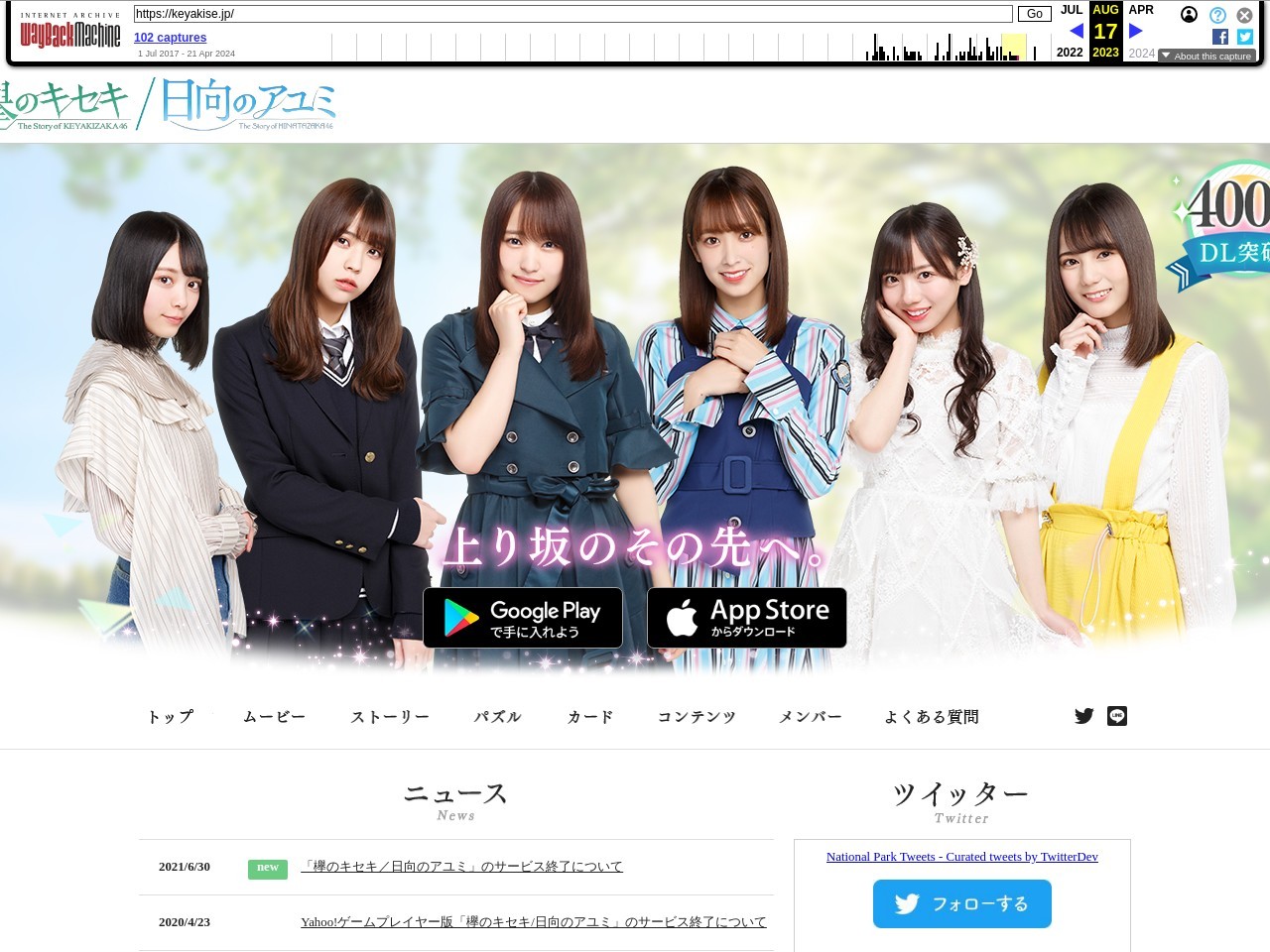Click the capture timeline sparkline graph

click(691, 47)
